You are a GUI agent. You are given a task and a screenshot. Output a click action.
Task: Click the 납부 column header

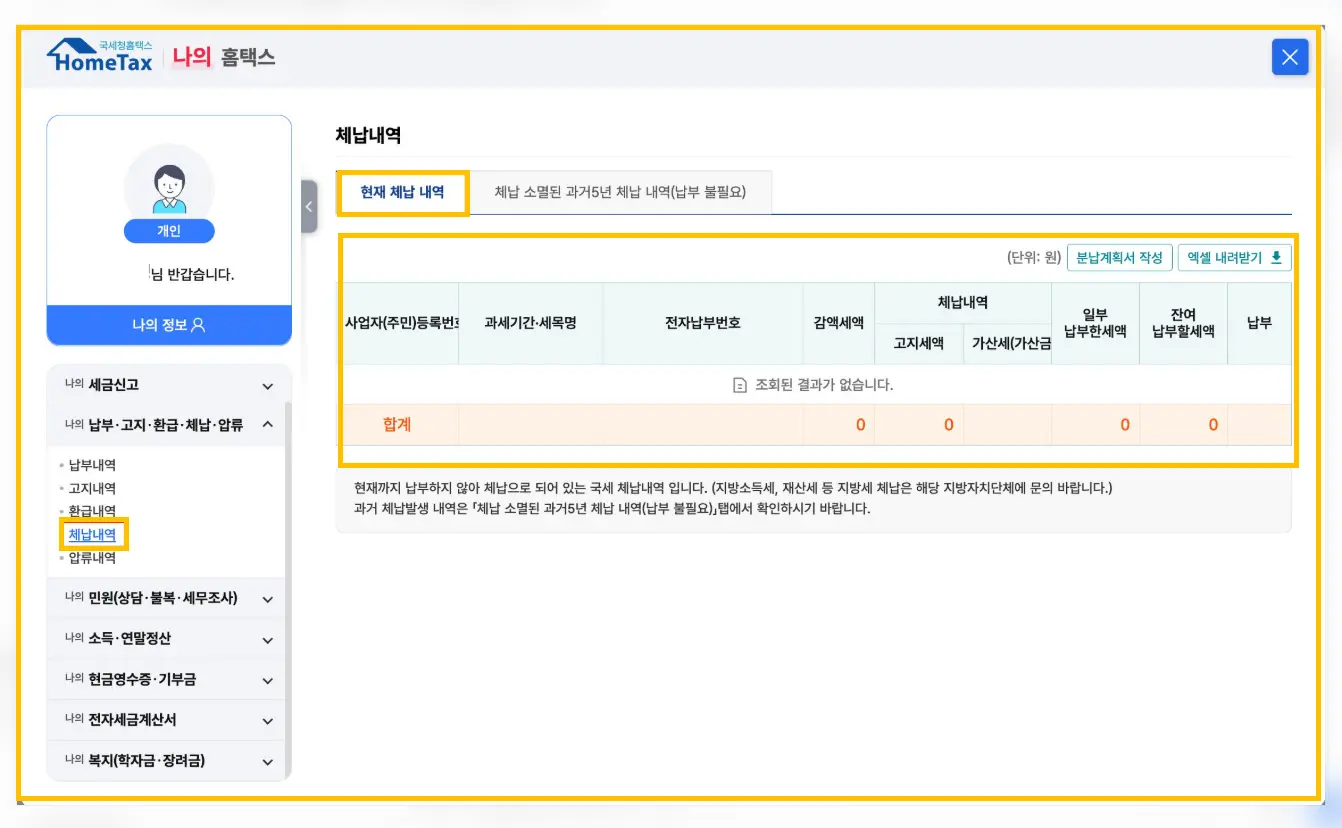click(1259, 324)
